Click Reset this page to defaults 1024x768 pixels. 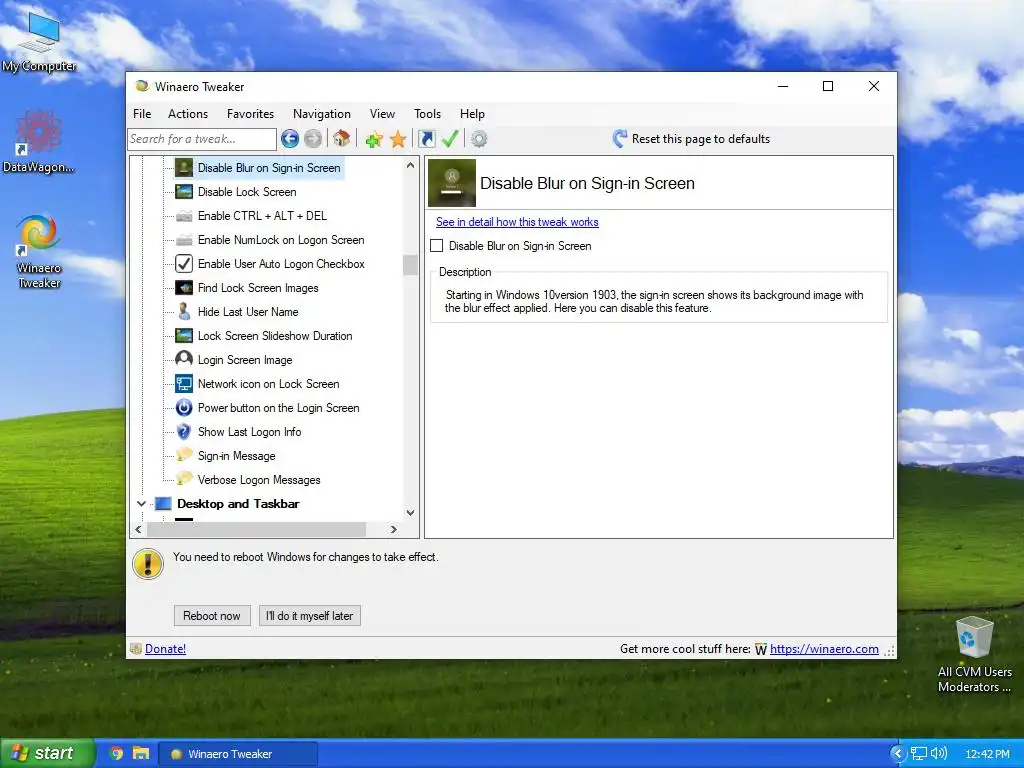691,138
